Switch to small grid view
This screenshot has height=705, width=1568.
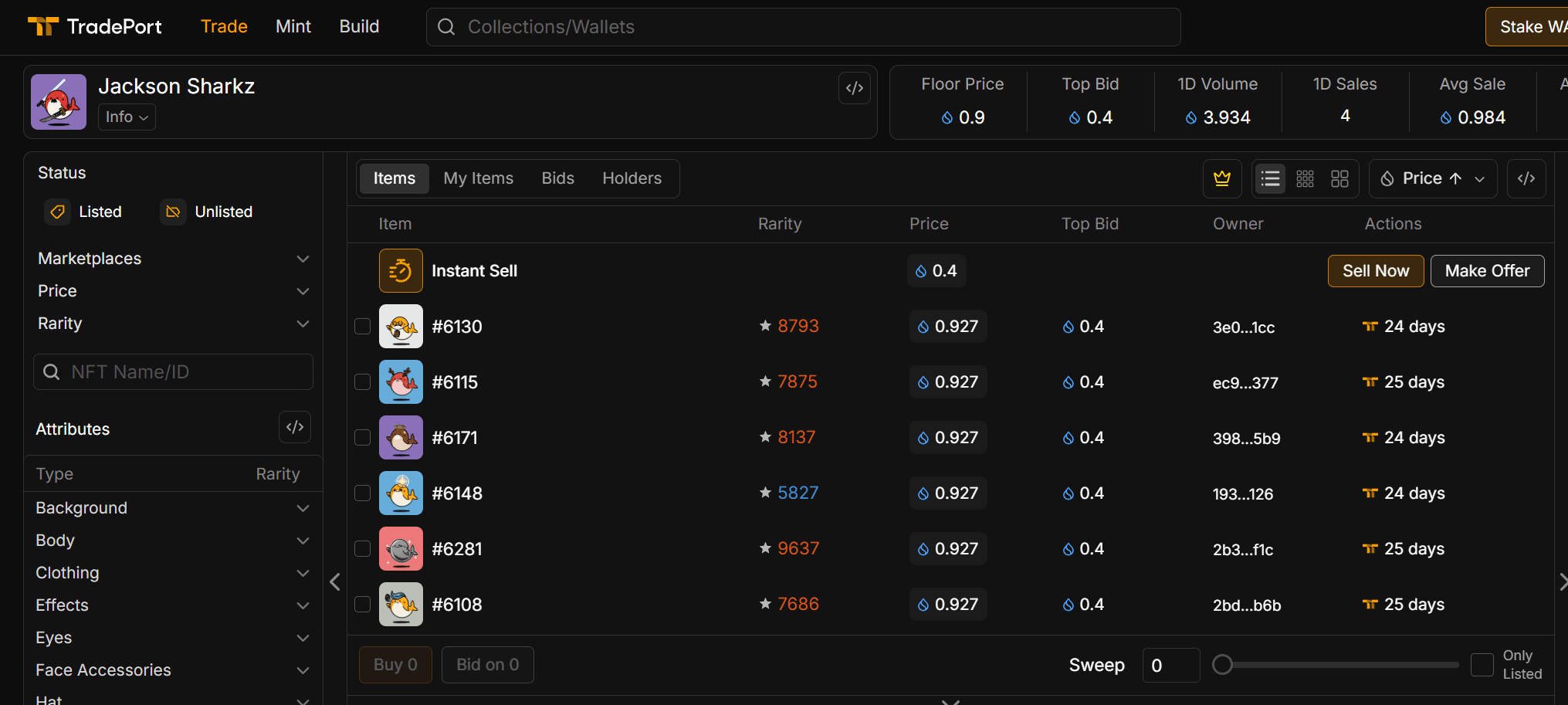click(x=1305, y=178)
